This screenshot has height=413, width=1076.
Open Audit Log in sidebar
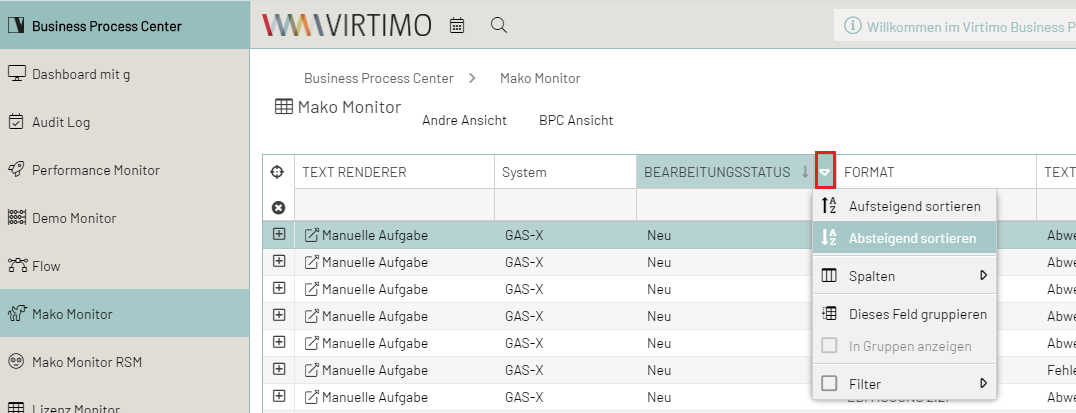pos(61,122)
